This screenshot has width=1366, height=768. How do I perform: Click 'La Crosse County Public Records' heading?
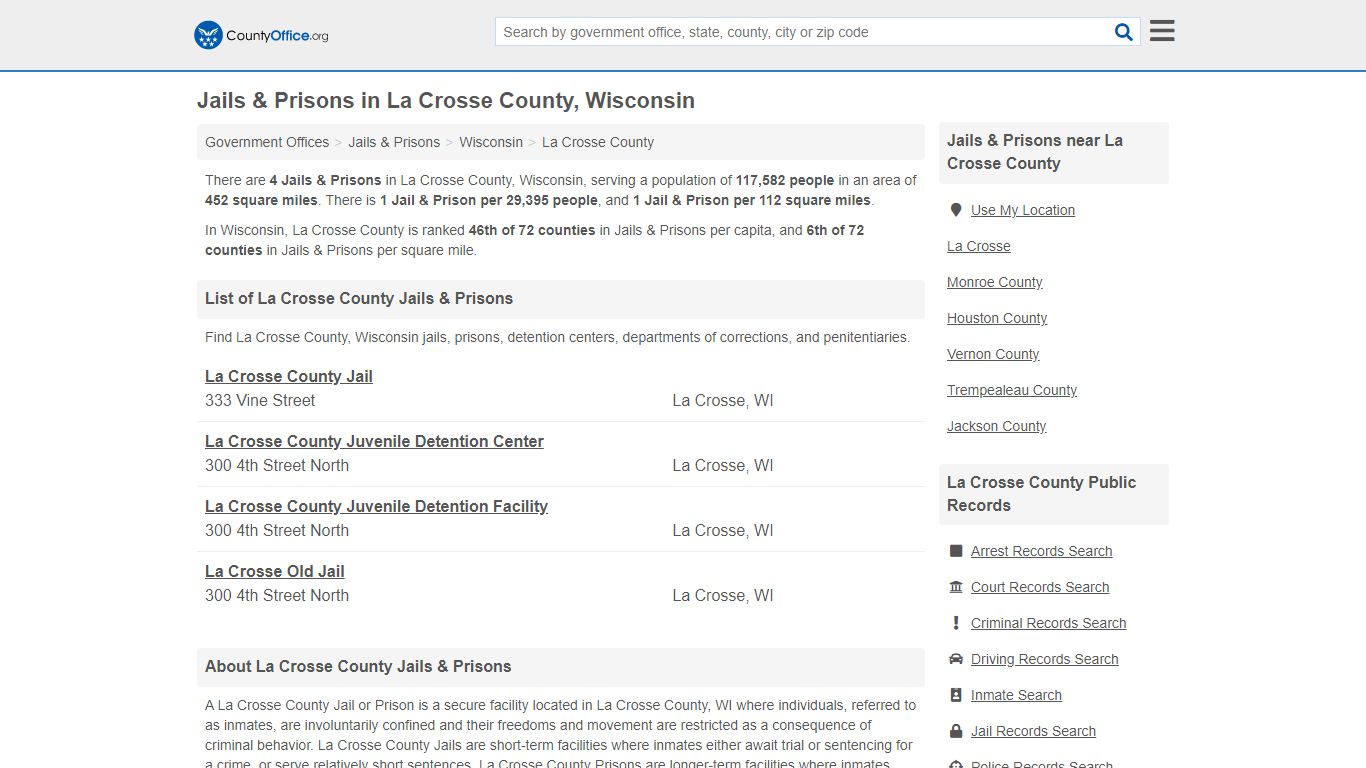coord(1042,493)
